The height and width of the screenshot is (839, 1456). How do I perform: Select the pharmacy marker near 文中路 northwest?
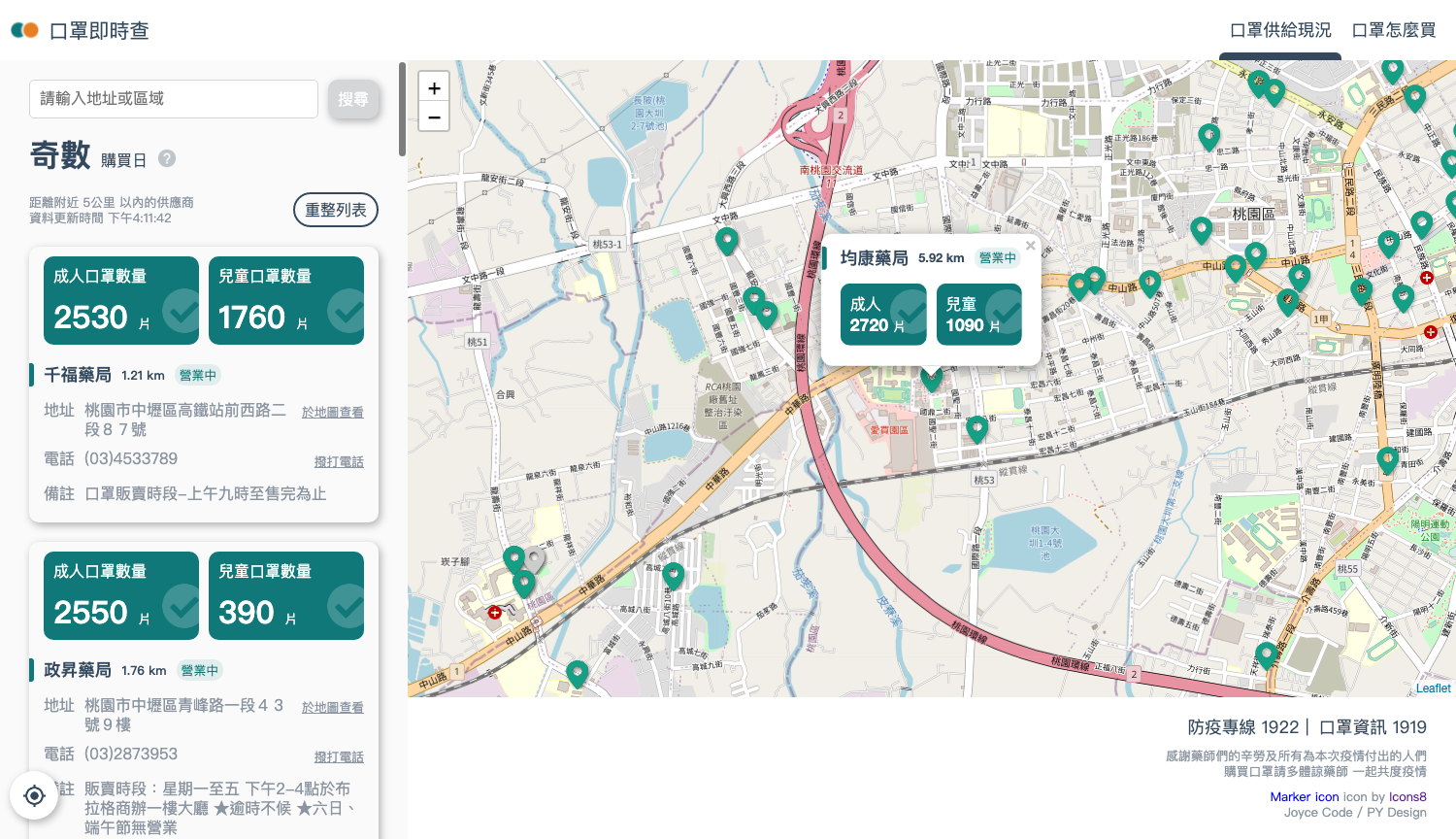(x=726, y=241)
